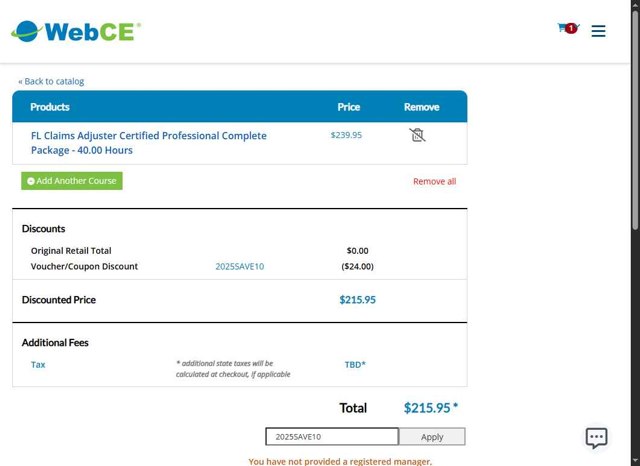Click the Discounted Price $215.95 amount
Screen dimensions: 640x466
tap(357, 300)
